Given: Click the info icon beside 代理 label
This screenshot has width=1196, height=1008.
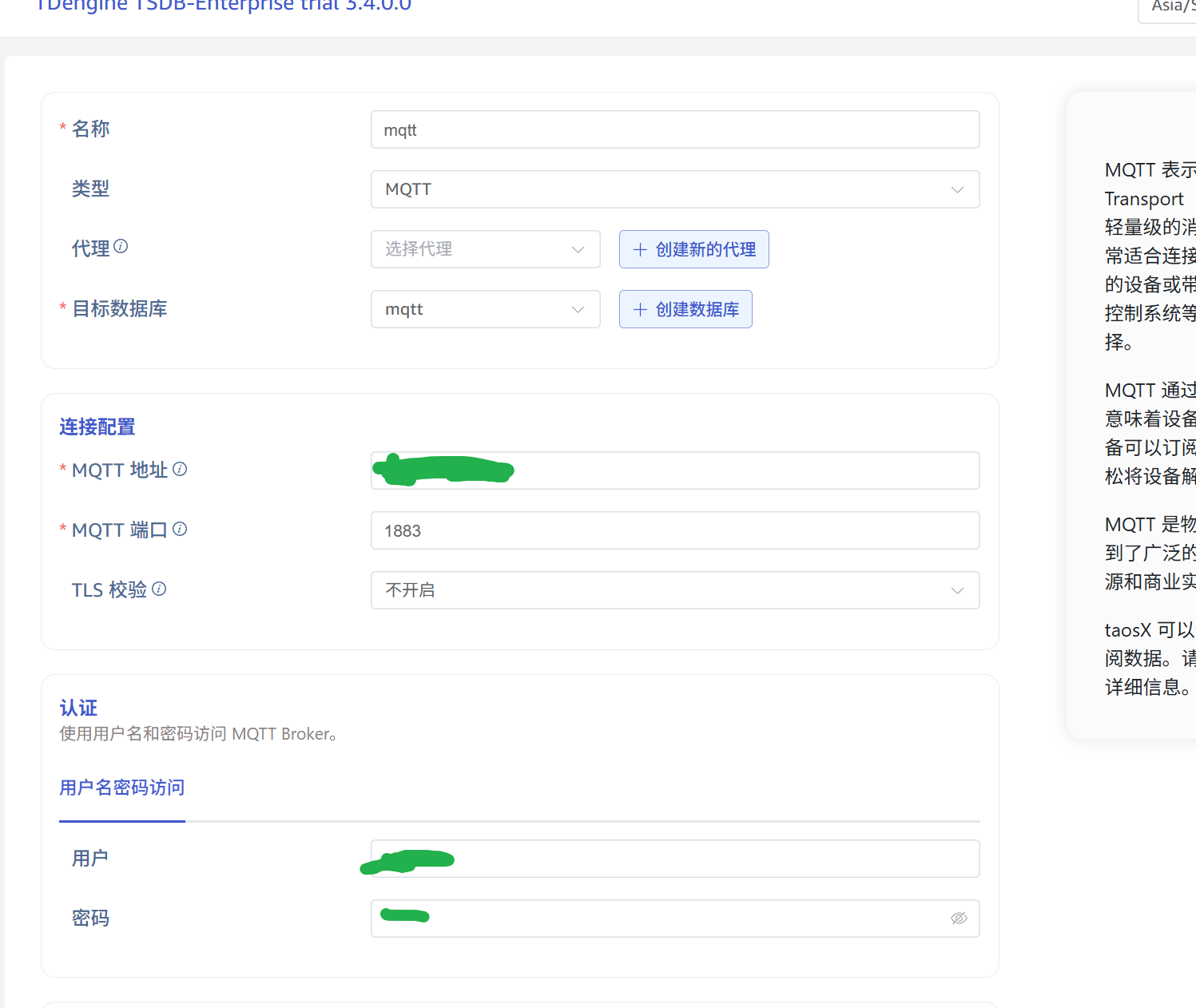Looking at the screenshot, I should 121,246.
